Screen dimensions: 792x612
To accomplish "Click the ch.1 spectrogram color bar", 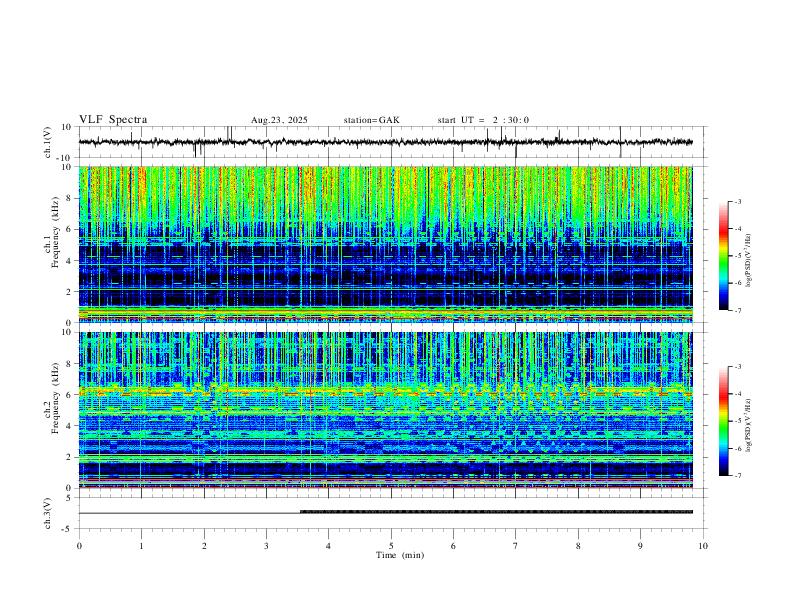I will pyautogui.click(x=724, y=256).
